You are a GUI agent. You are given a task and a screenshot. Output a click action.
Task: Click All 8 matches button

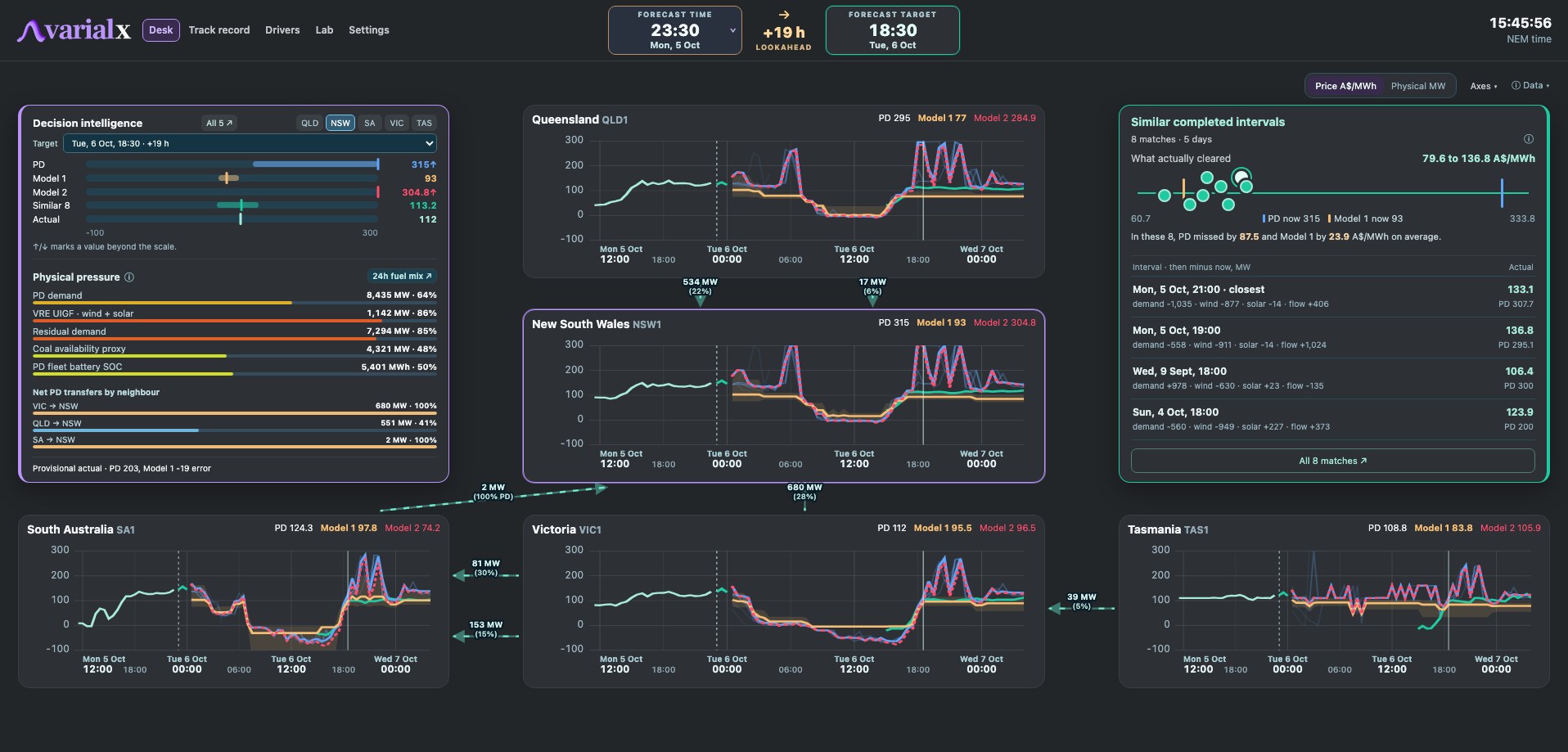click(1332, 461)
